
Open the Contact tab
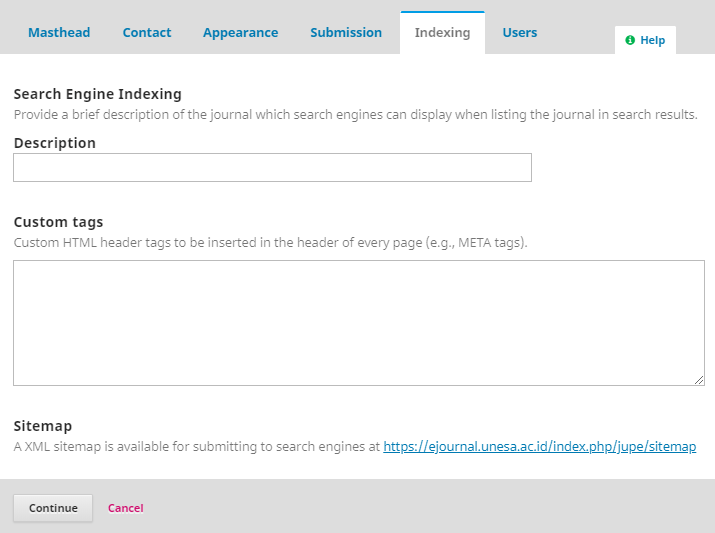point(147,33)
